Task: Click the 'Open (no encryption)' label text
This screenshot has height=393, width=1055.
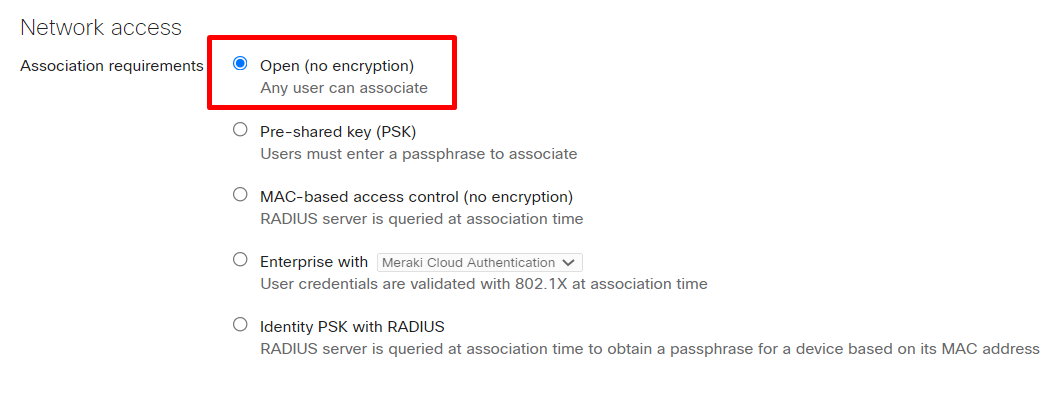Action: click(337, 66)
